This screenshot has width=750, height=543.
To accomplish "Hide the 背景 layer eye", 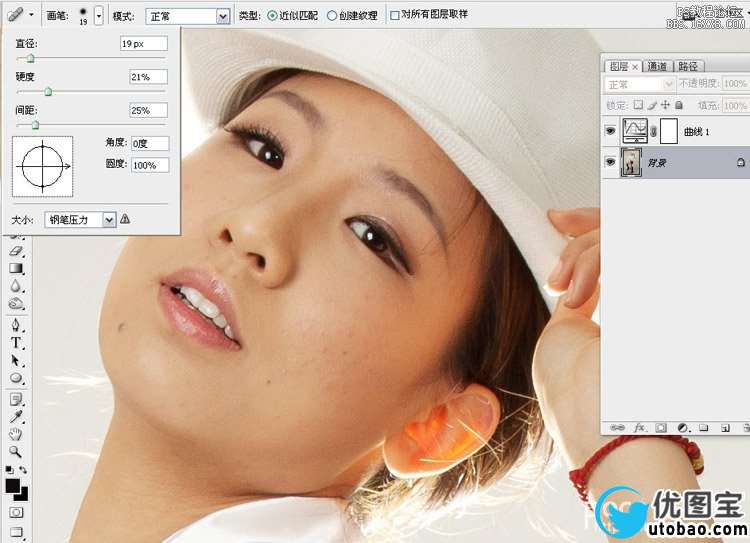I will click(610, 162).
